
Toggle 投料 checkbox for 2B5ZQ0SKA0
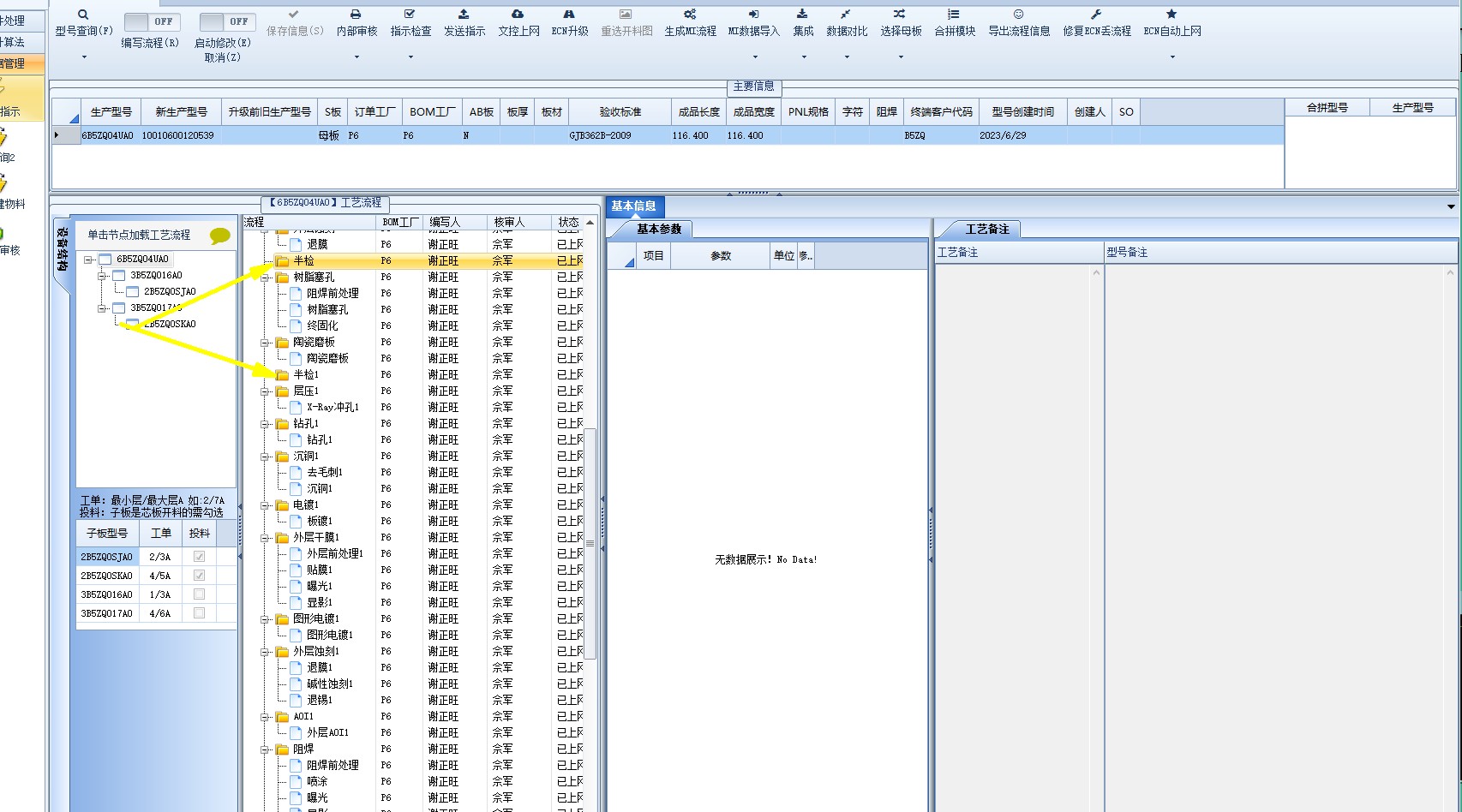click(x=199, y=576)
